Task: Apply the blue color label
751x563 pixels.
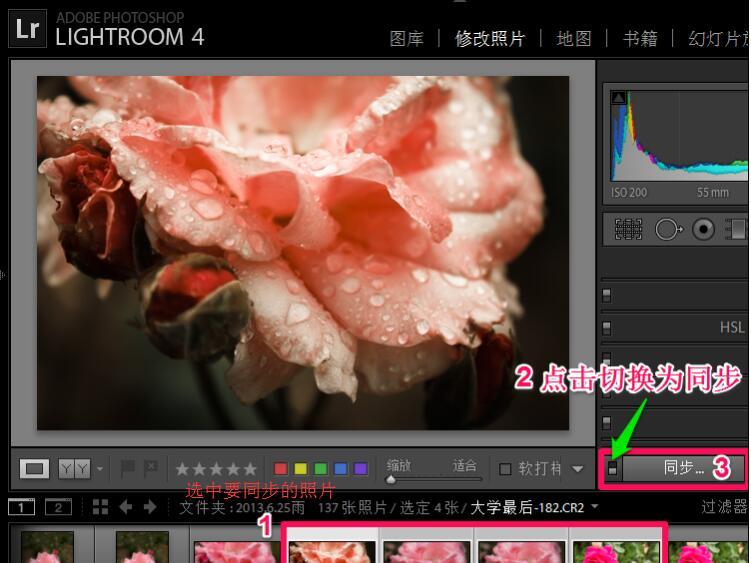Action: pos(341,469)
